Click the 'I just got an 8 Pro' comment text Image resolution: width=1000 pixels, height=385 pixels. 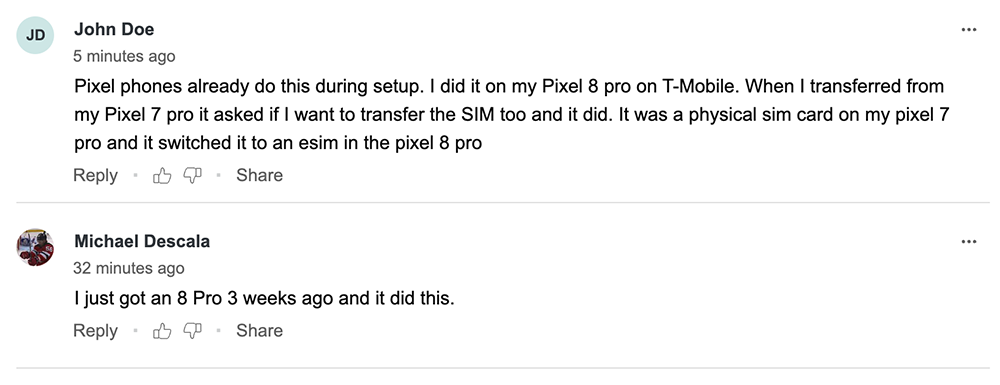tap(265, 298)
